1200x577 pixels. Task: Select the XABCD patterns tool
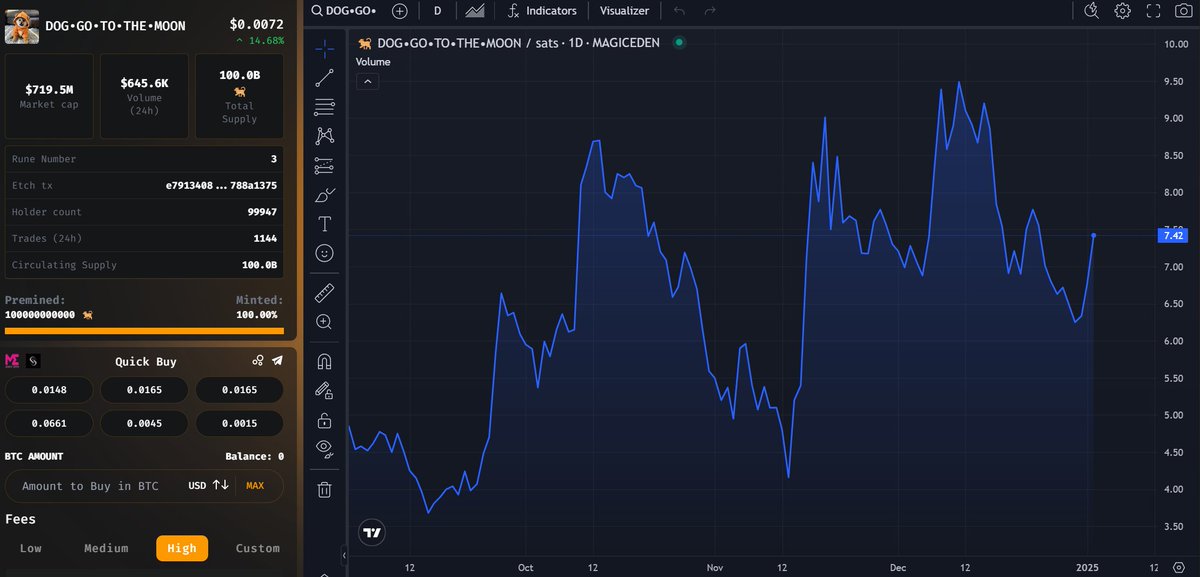tap(324, 135)
